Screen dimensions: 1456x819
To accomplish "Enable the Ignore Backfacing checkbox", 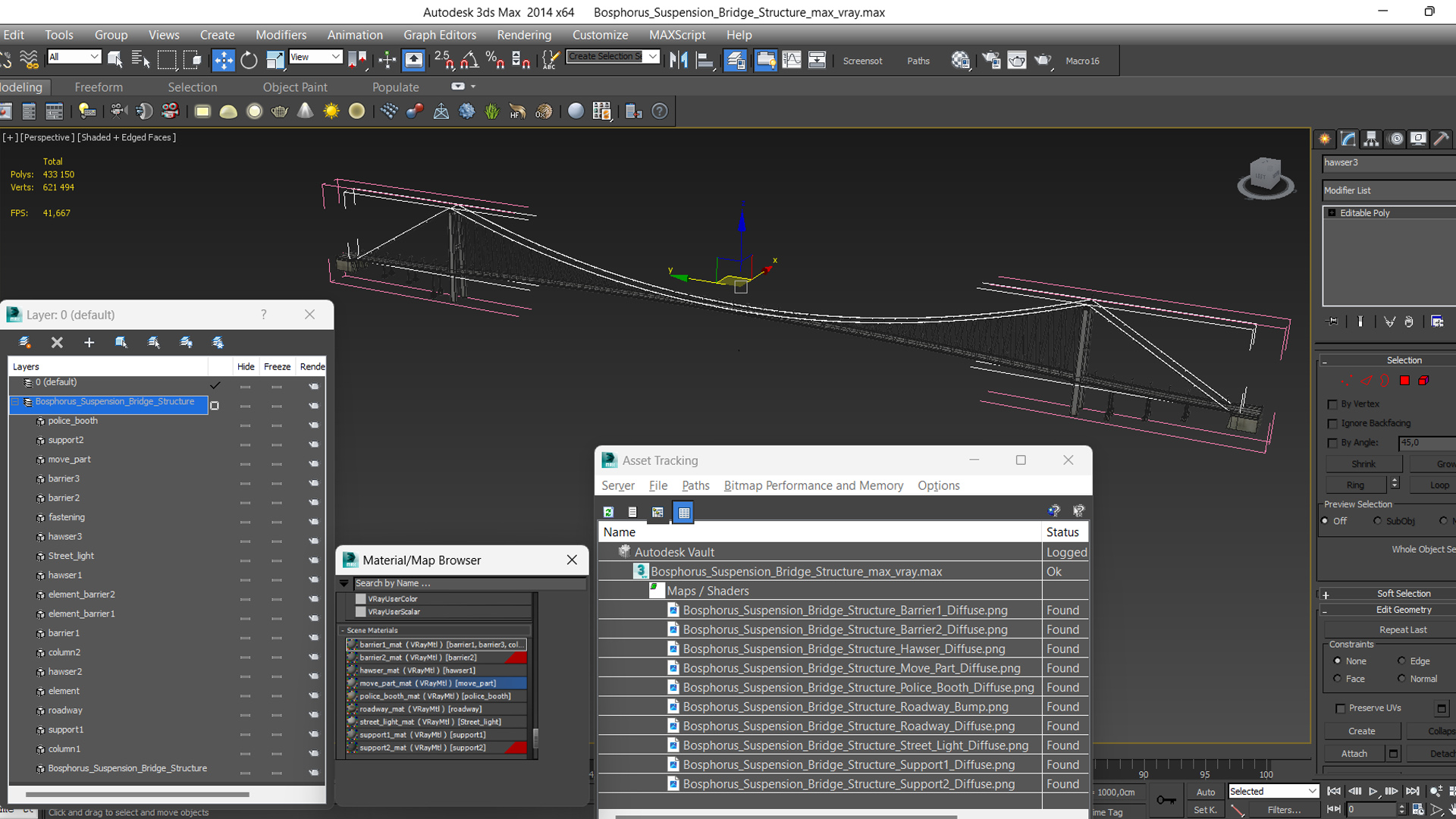I will [x=1332, y=424].
